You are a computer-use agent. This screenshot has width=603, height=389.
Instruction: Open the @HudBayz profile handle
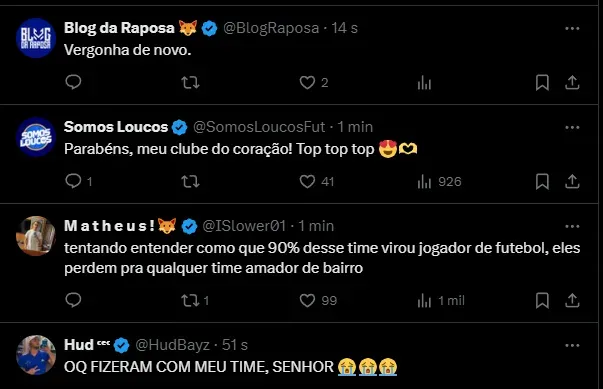pyautogui.click(x=172, y=345)
